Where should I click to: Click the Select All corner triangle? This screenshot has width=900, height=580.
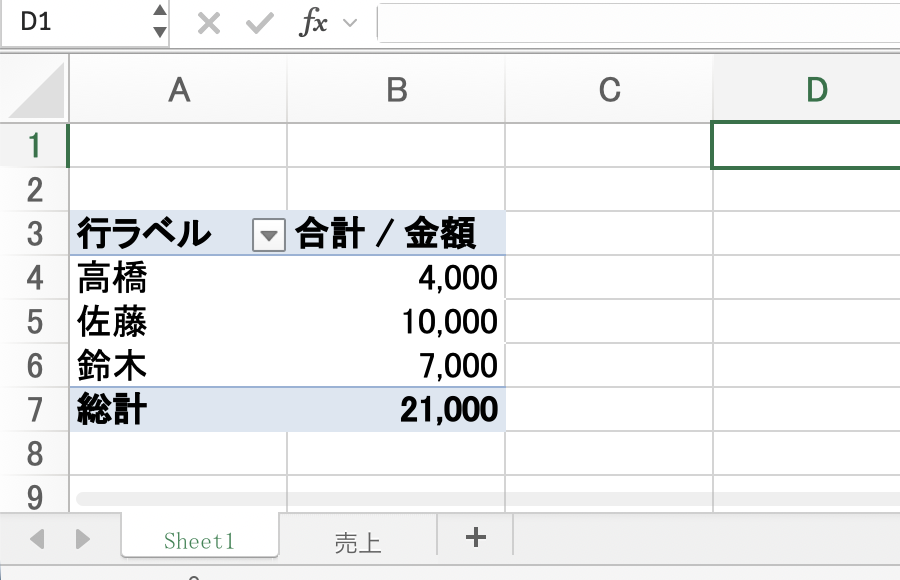point(37,90)
